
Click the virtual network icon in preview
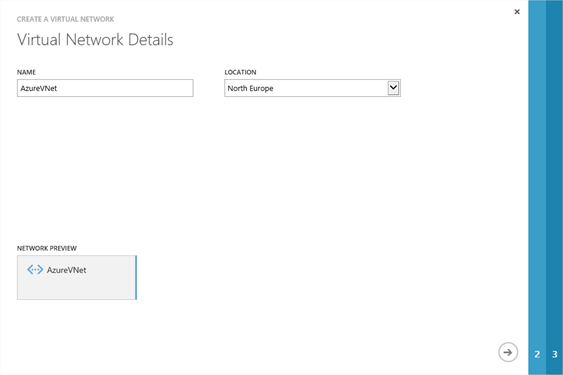point(35,269)
